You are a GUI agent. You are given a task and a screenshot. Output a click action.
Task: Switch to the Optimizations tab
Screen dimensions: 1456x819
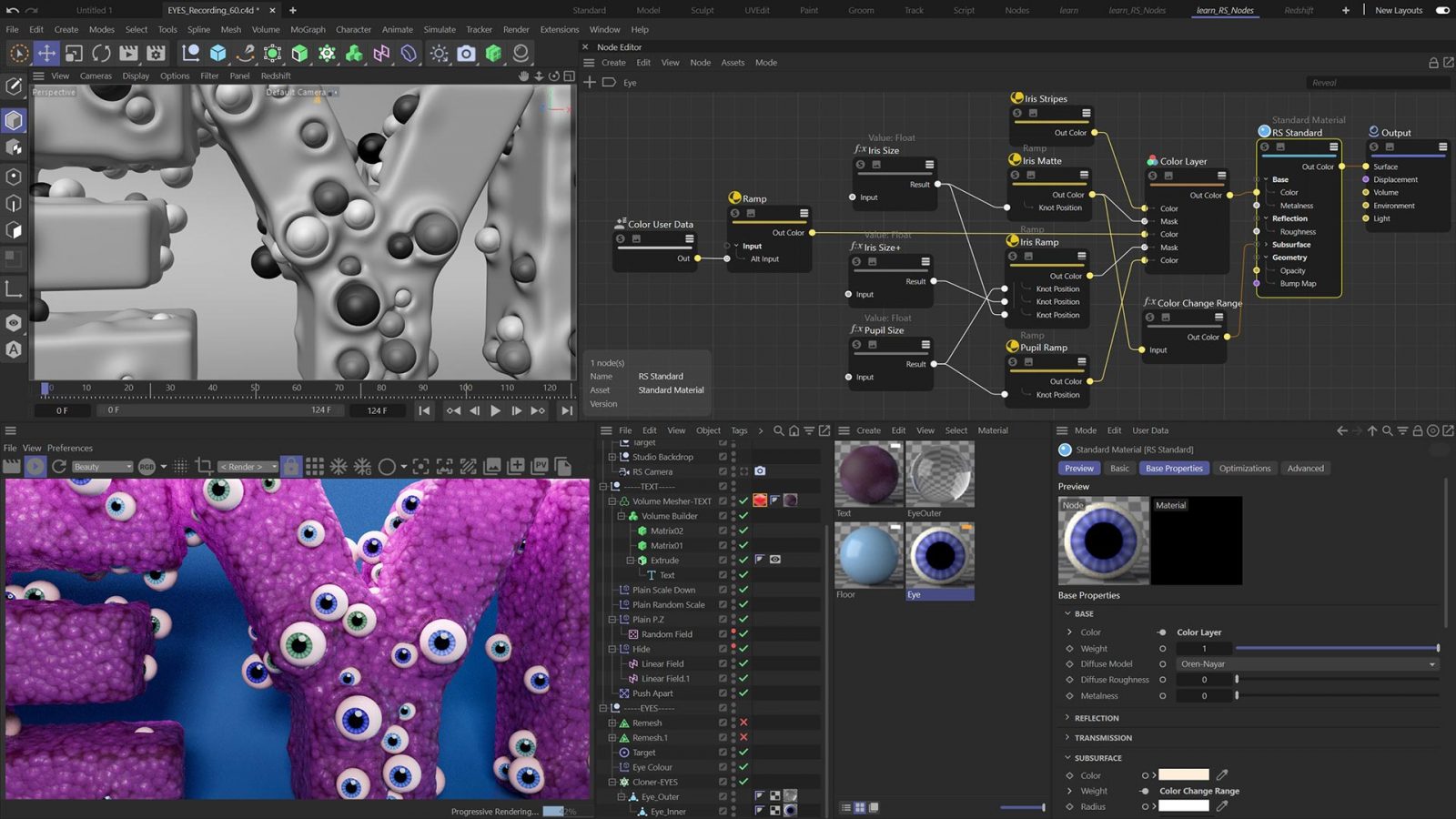coord(1244,468)
